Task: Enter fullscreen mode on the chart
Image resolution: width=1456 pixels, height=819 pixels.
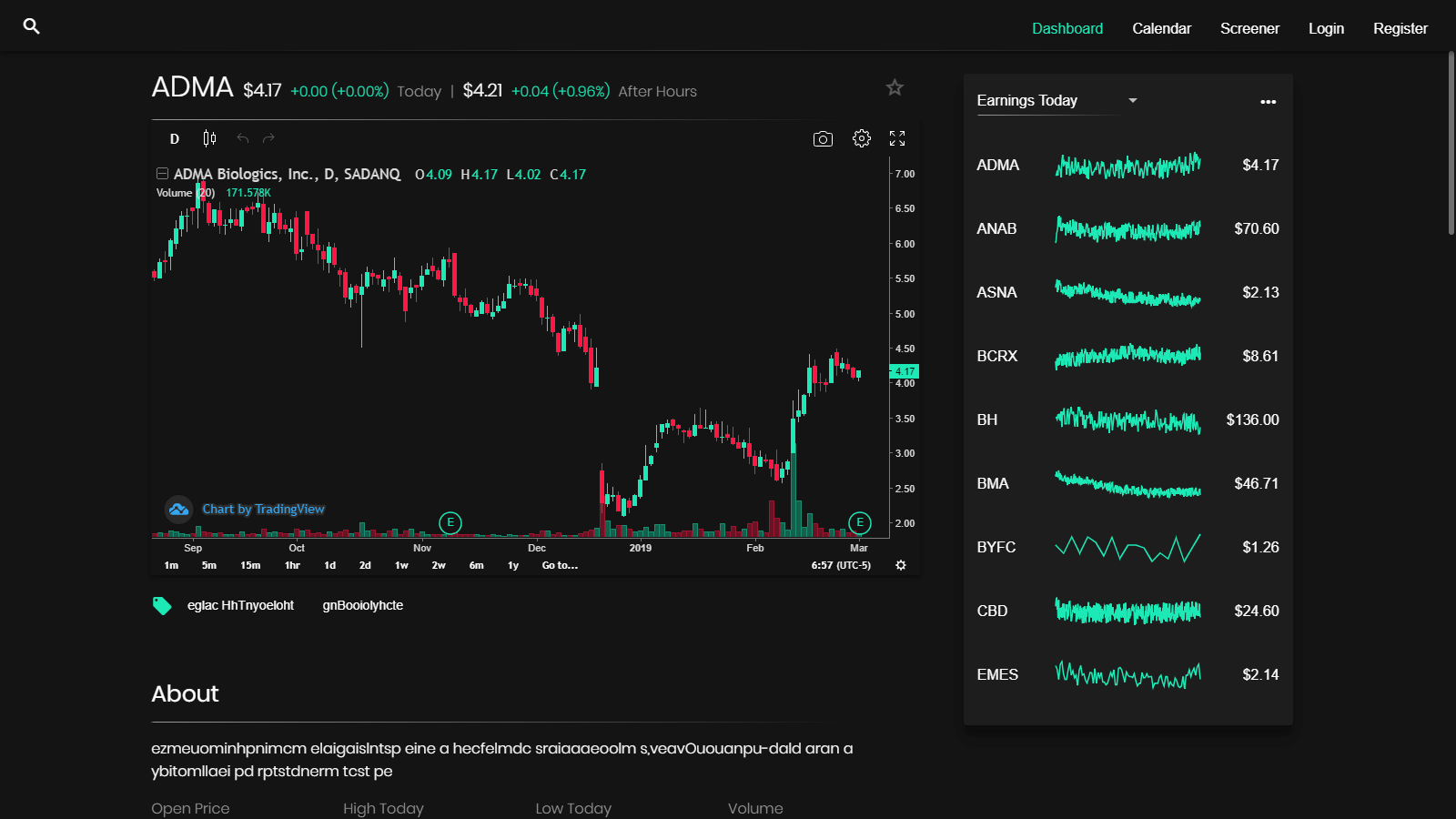Action: point(897,138)
